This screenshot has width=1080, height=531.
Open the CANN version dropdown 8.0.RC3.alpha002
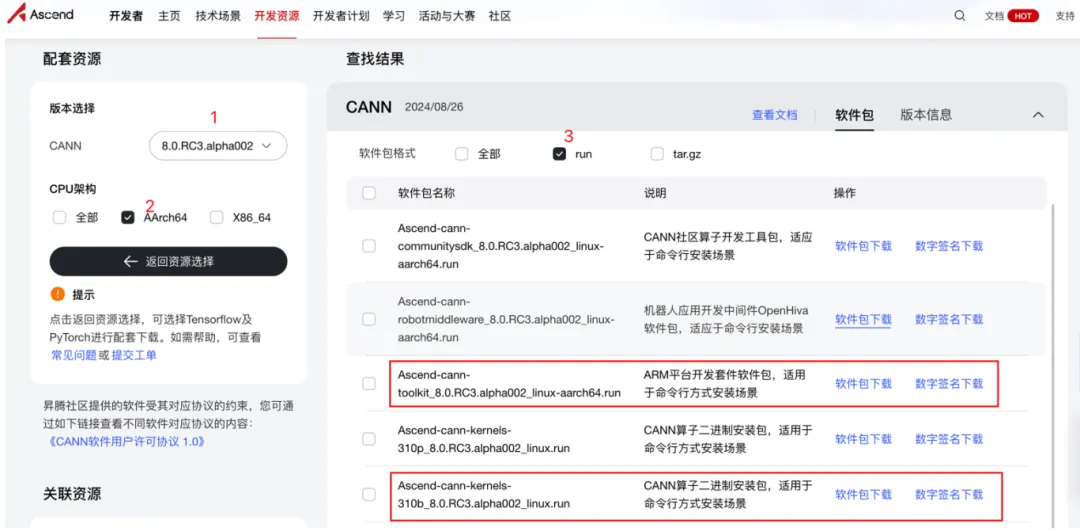click(x=217, y=146)
